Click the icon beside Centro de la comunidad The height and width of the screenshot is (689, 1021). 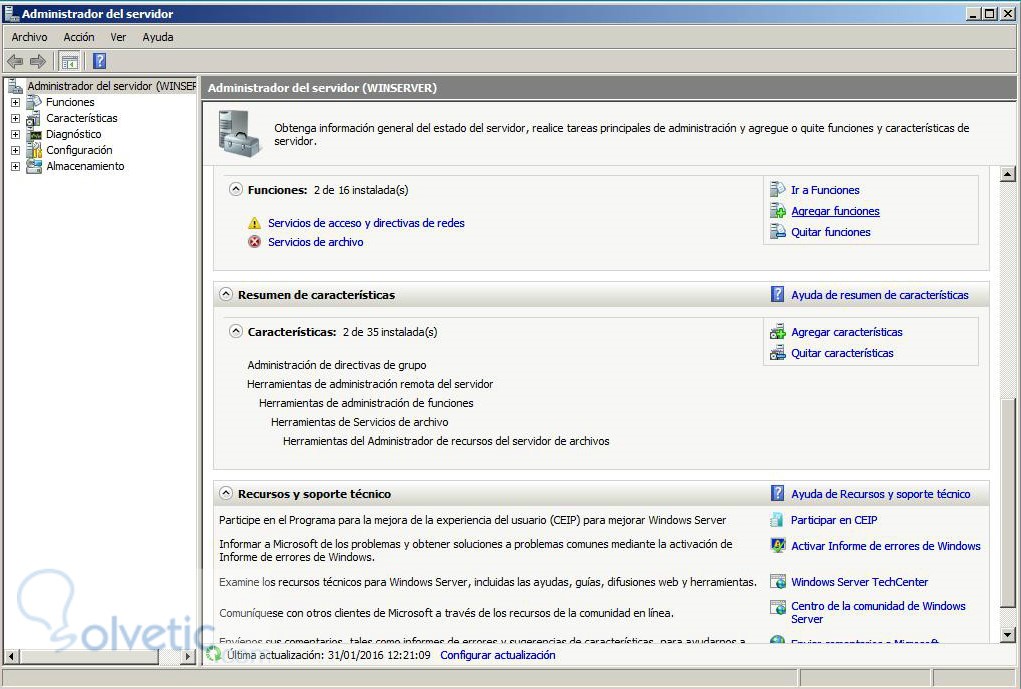click(777, 607)
